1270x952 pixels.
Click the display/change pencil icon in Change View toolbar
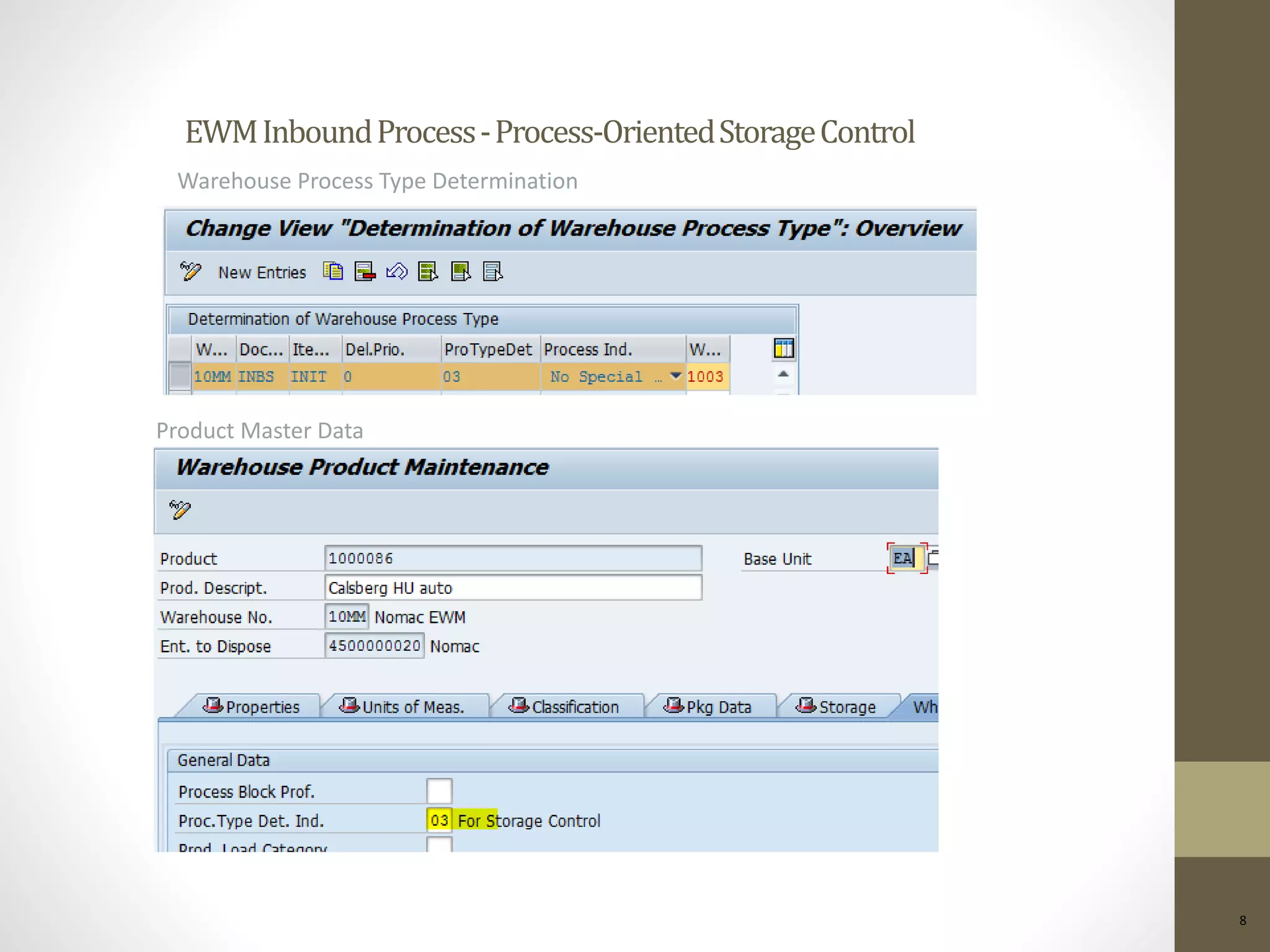[x=190, y=271]
